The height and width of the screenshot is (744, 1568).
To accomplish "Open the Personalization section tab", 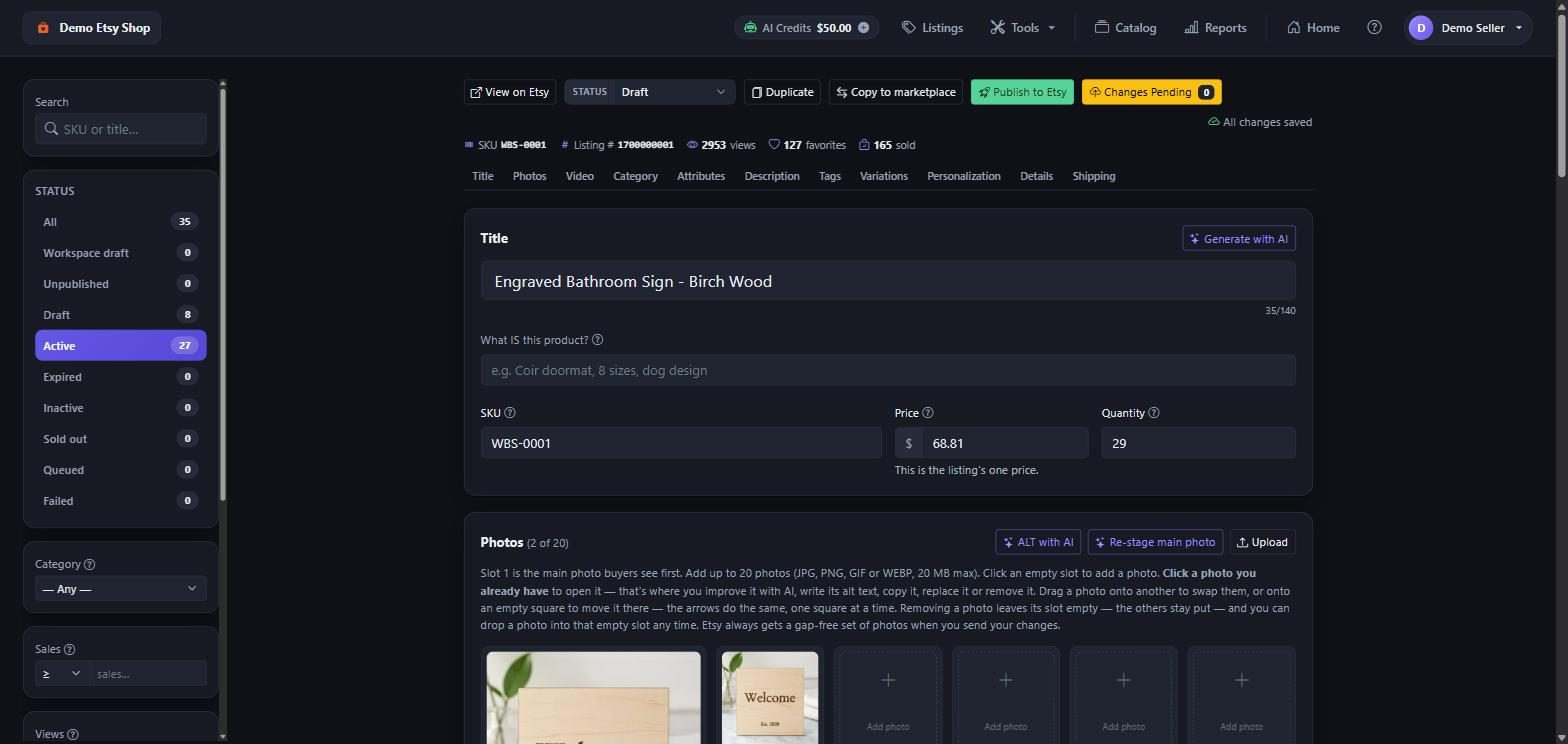I will coord(964,176).
